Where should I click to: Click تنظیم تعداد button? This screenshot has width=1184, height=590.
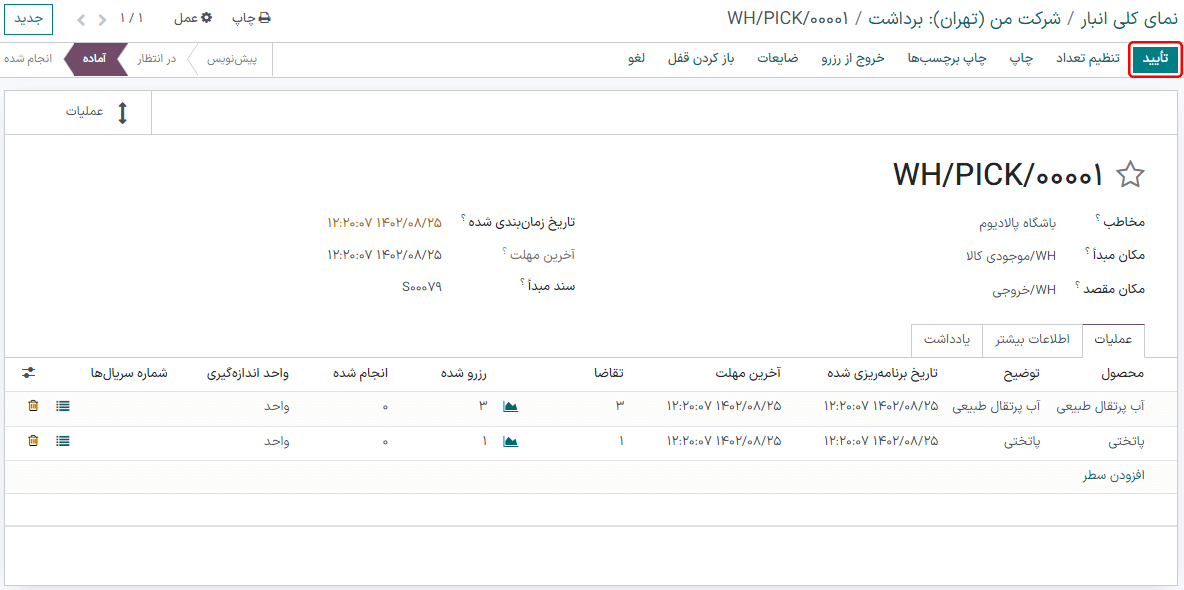1087,60
